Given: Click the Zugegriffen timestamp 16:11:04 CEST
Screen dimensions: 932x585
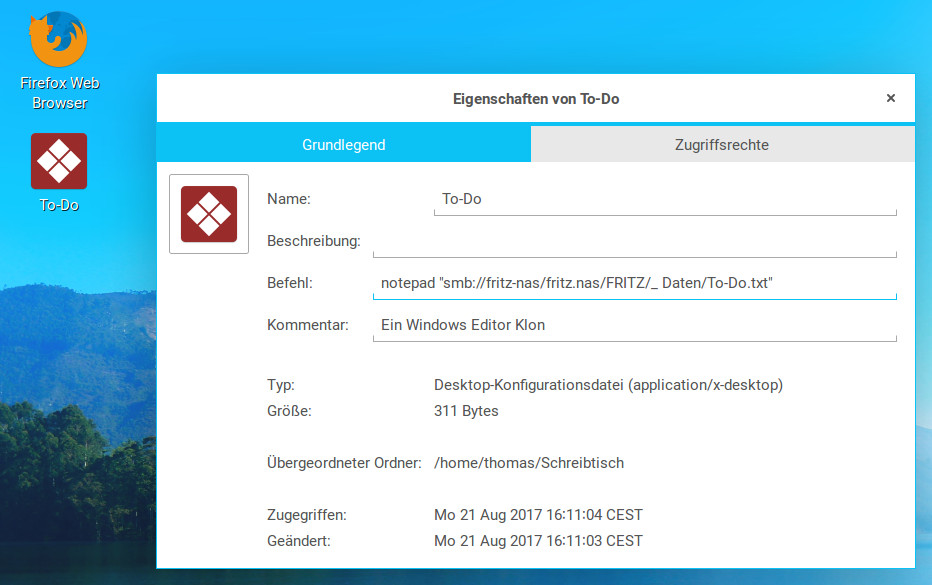Looking at the screenshot, I should (x=538, y=515).
